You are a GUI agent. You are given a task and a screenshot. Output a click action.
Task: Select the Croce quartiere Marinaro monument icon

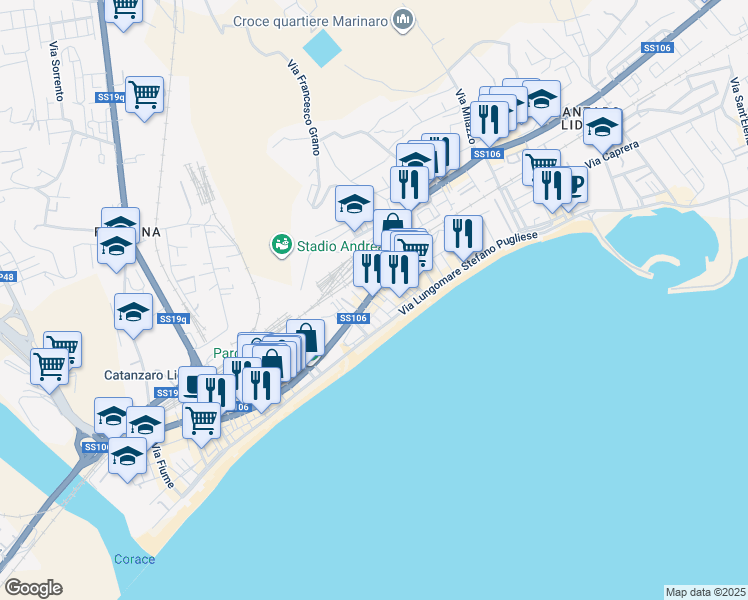pyautogui.click(x=403, y=21)
